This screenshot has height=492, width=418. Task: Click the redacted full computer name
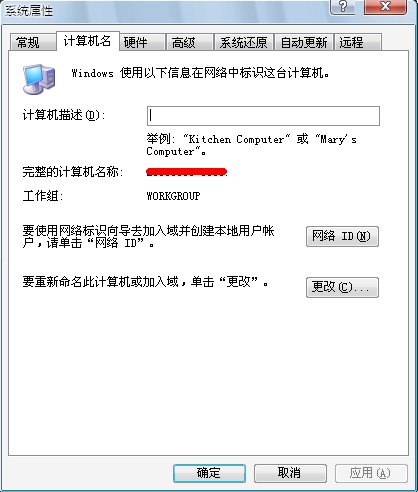coord(187,172)
